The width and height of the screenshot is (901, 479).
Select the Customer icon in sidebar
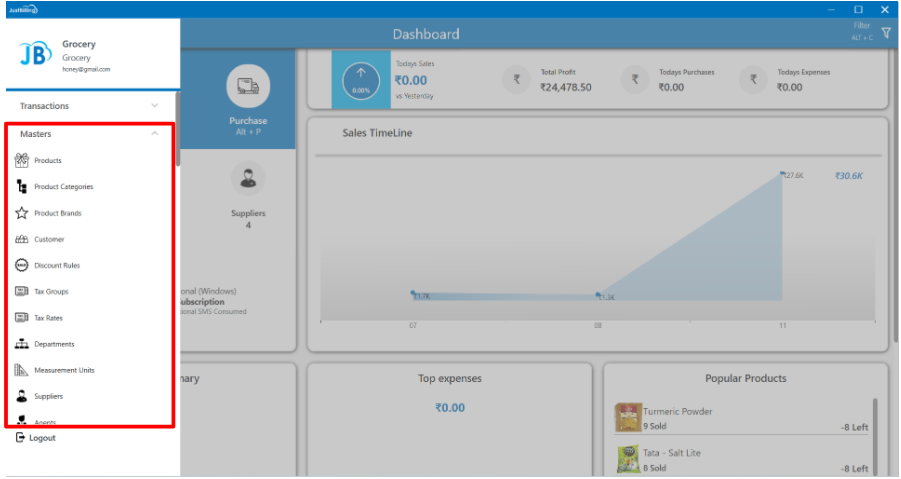coord(21,239)
